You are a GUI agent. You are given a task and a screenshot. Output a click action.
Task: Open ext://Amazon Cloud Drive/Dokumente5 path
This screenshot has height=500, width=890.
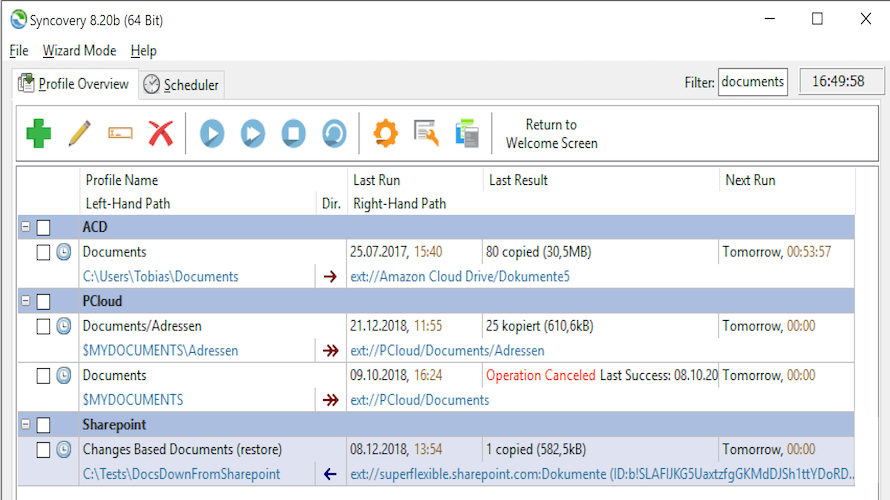pyautogui.click(x=460, y=277)
